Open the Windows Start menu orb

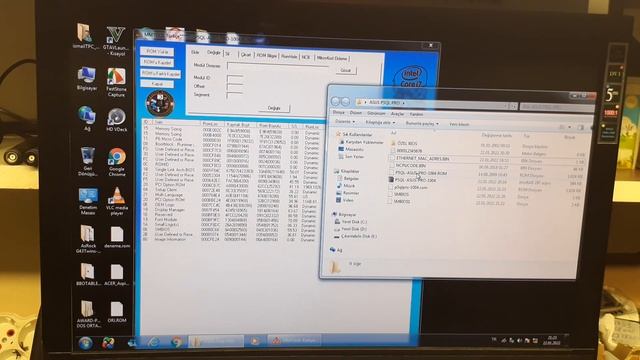pos(85,343)
